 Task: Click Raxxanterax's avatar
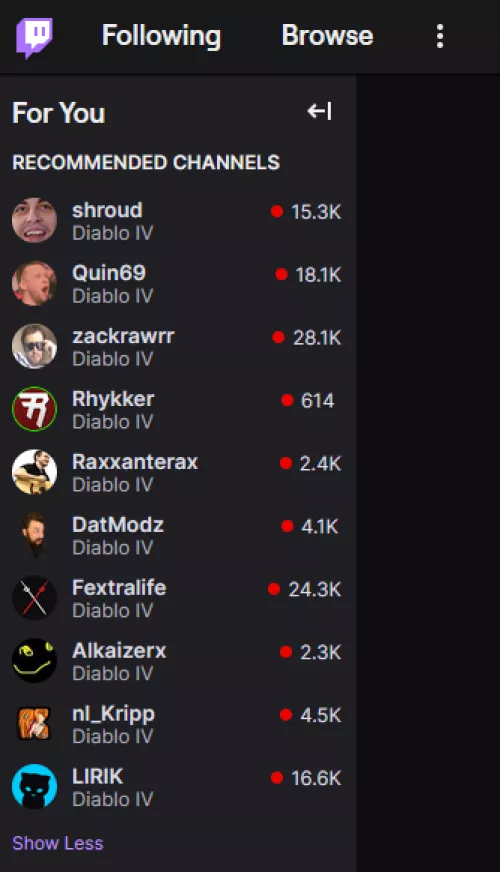[34, 472]
